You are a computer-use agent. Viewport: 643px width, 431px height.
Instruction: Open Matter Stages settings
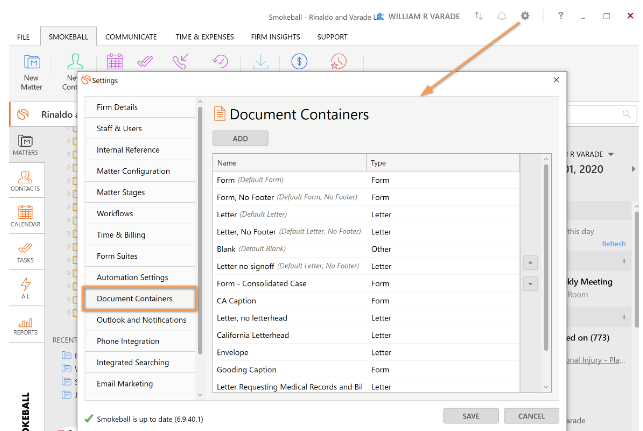140,192
